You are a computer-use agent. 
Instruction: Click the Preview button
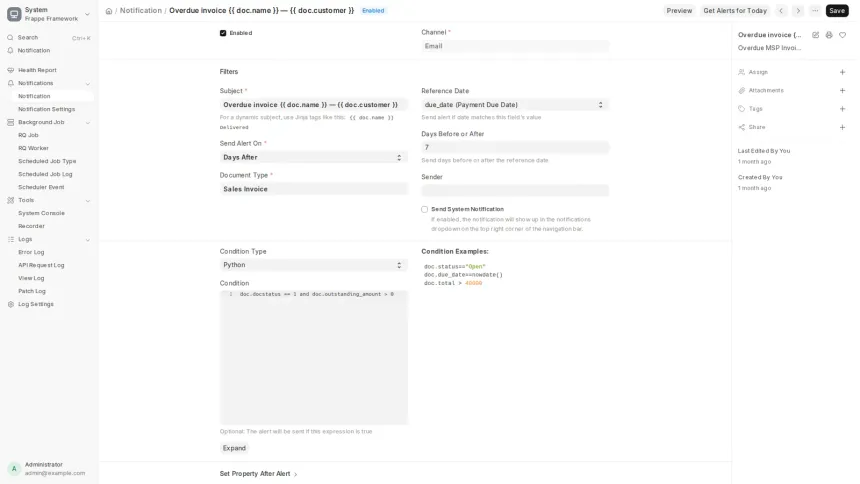click(679, 10)
